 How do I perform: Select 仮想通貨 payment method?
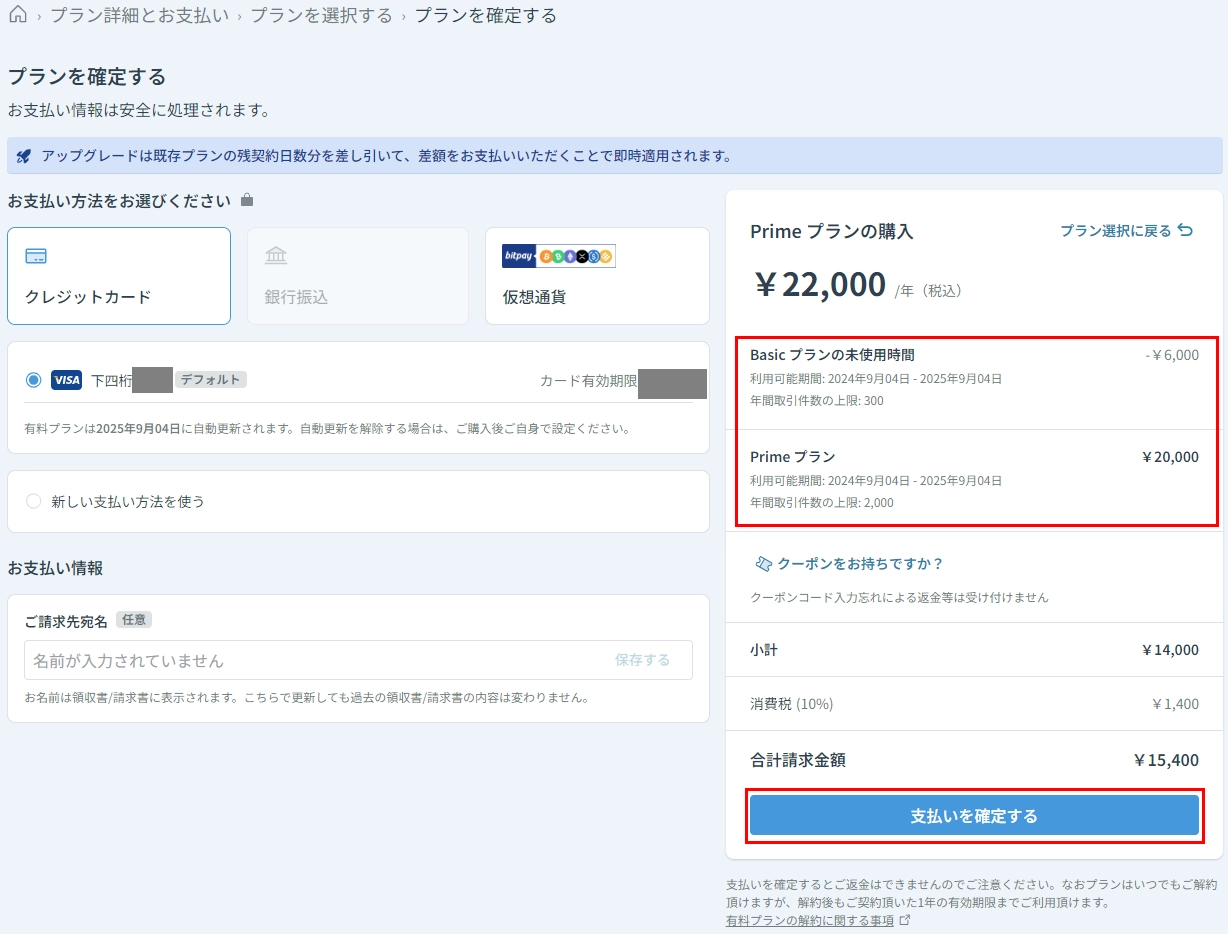[597, 276]
